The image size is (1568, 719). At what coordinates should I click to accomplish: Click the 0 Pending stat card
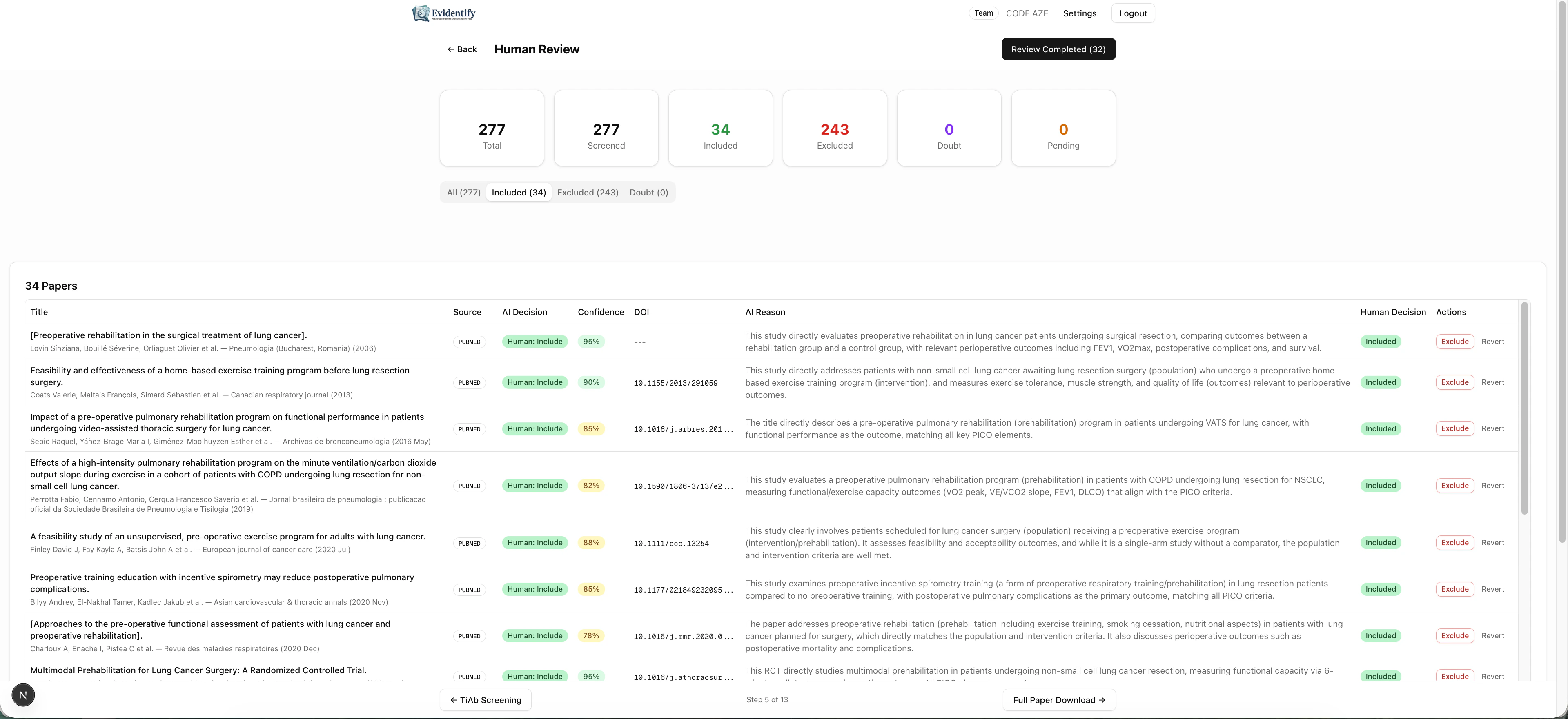[1063, 129]
